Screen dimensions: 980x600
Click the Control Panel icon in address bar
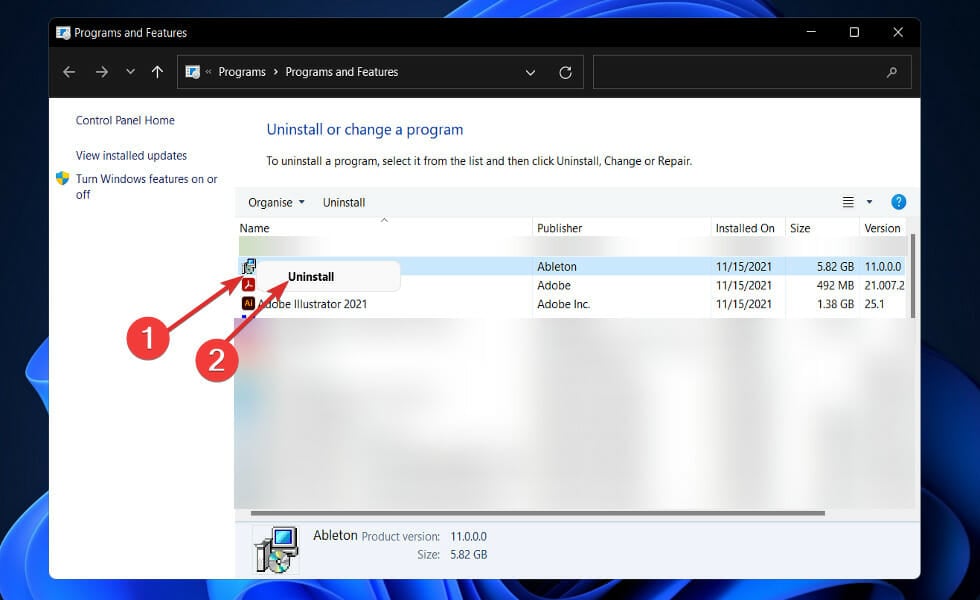(x=192, y=72)
